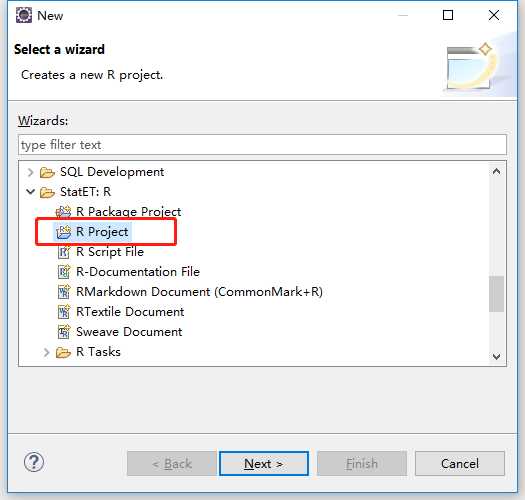Click the wizard filter text field

[262, 145]
